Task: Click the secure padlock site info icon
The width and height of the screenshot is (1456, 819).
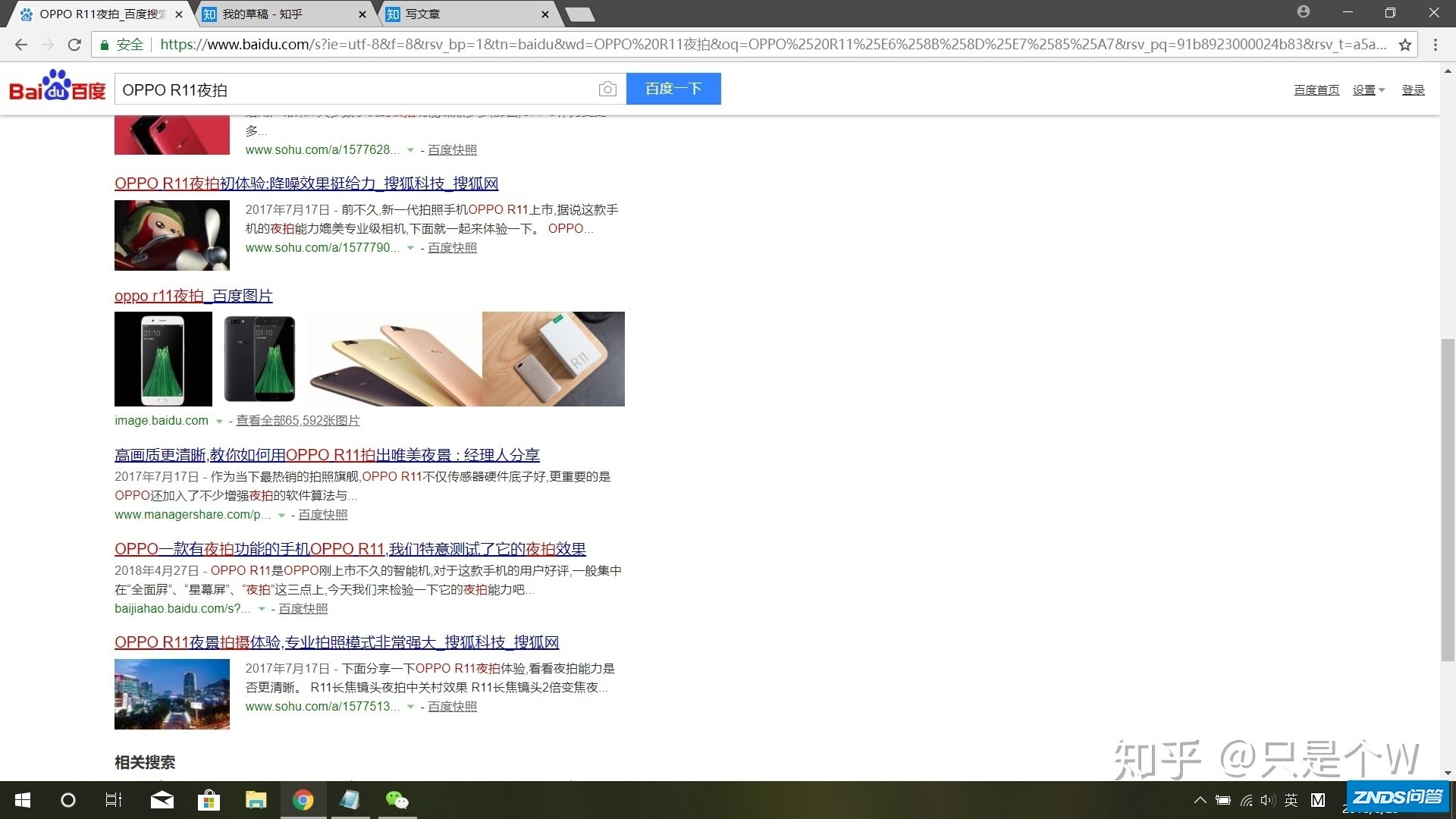Action: 105,45
